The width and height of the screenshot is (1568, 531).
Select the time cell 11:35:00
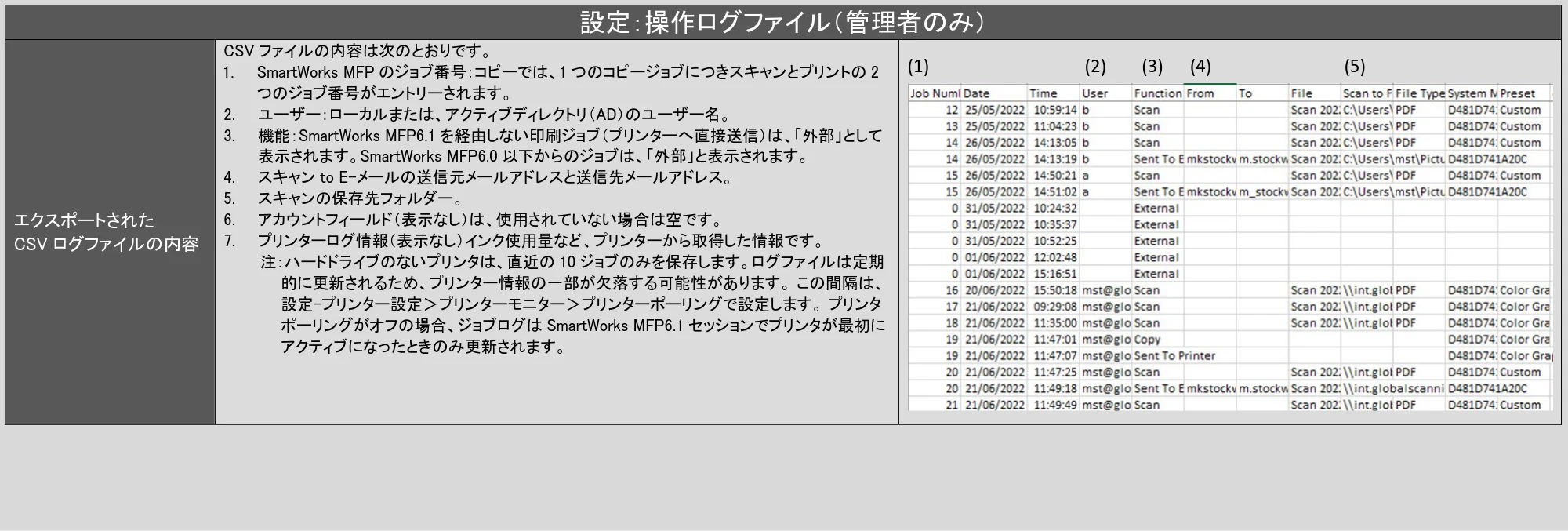[1054, 323]
